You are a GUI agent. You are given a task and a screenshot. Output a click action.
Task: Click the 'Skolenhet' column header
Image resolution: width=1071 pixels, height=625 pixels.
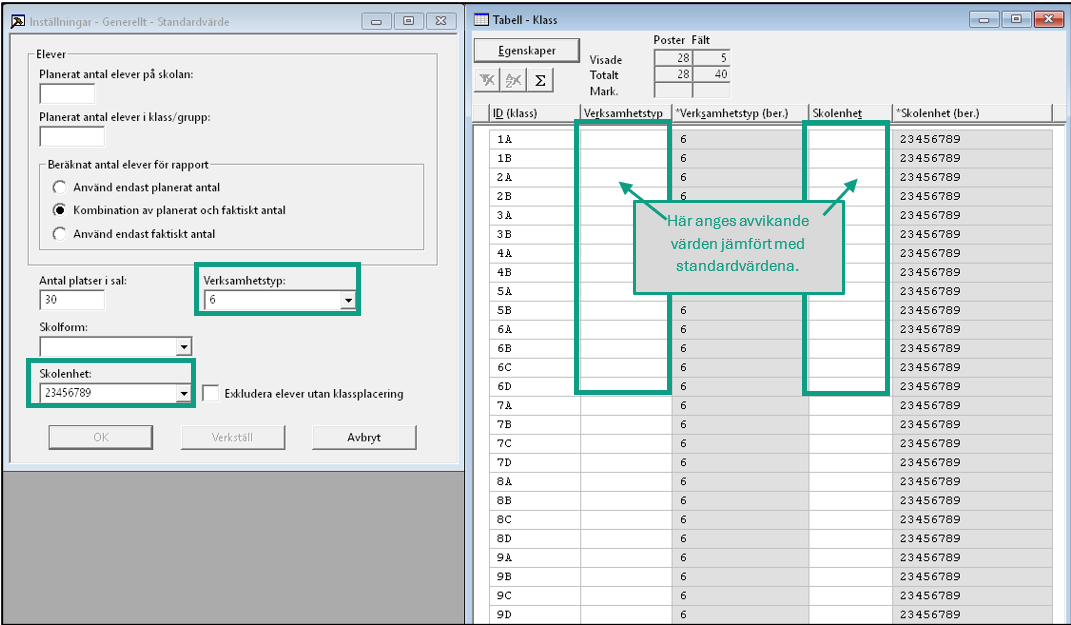[850, 113]
